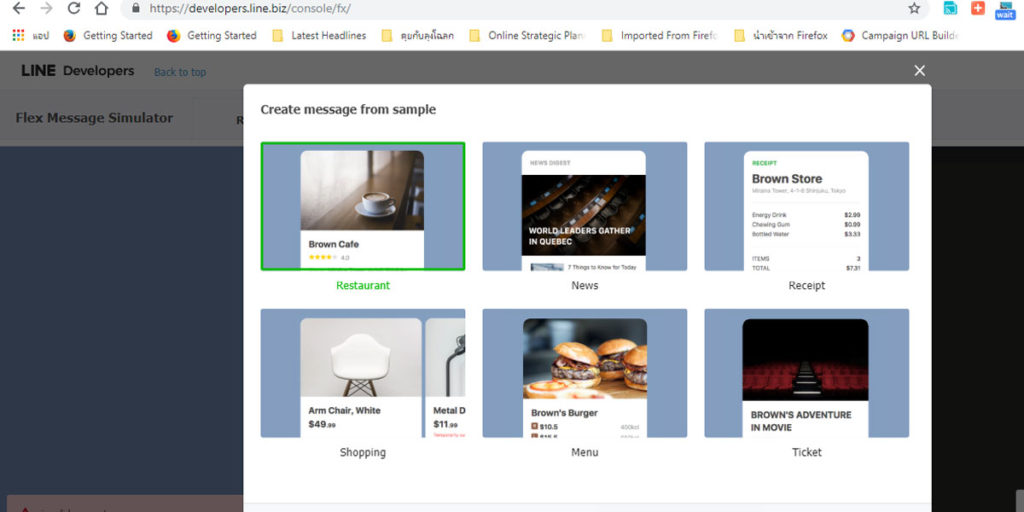Open the Latest Headlines bookmark folder
Screen dimensions: 1024x512
[x=319, y=35]
